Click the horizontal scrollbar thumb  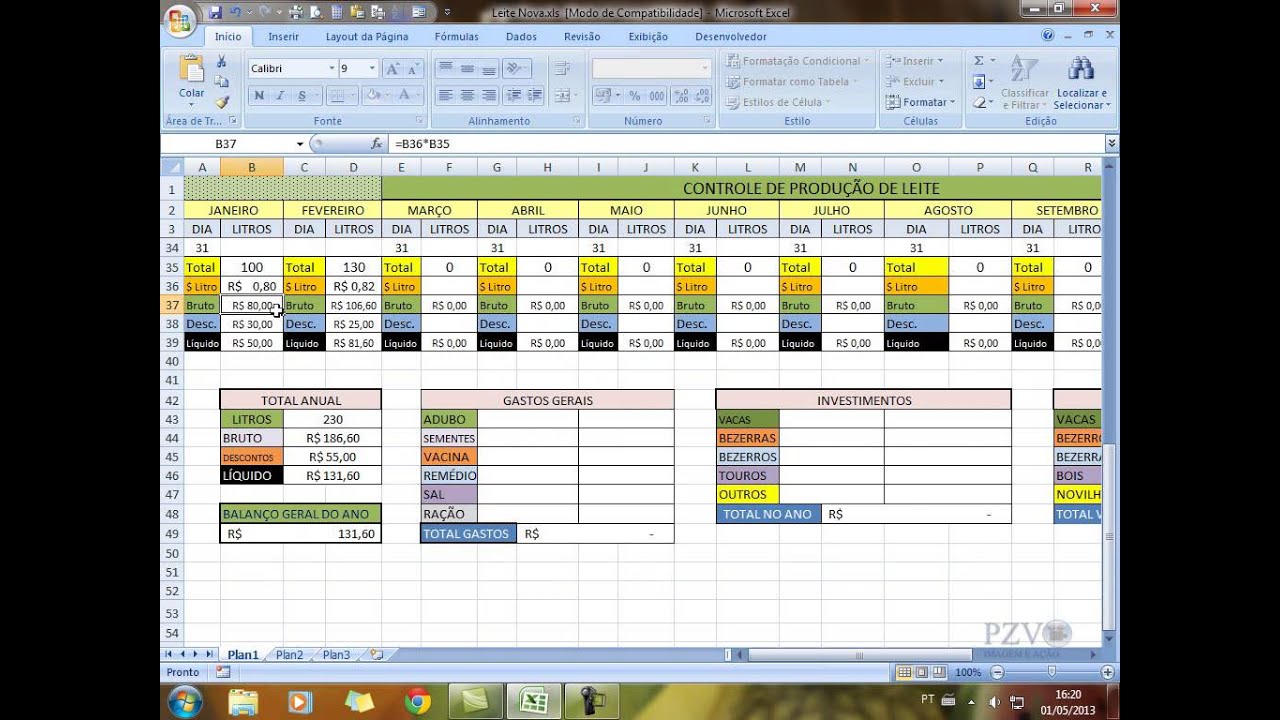[x=860, y=655]
